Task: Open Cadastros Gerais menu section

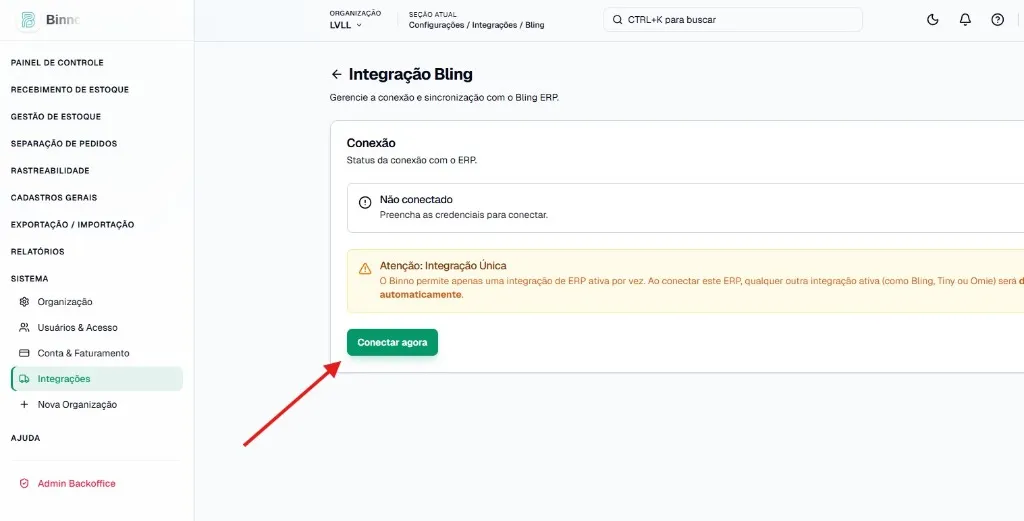Action: point(54,198)
